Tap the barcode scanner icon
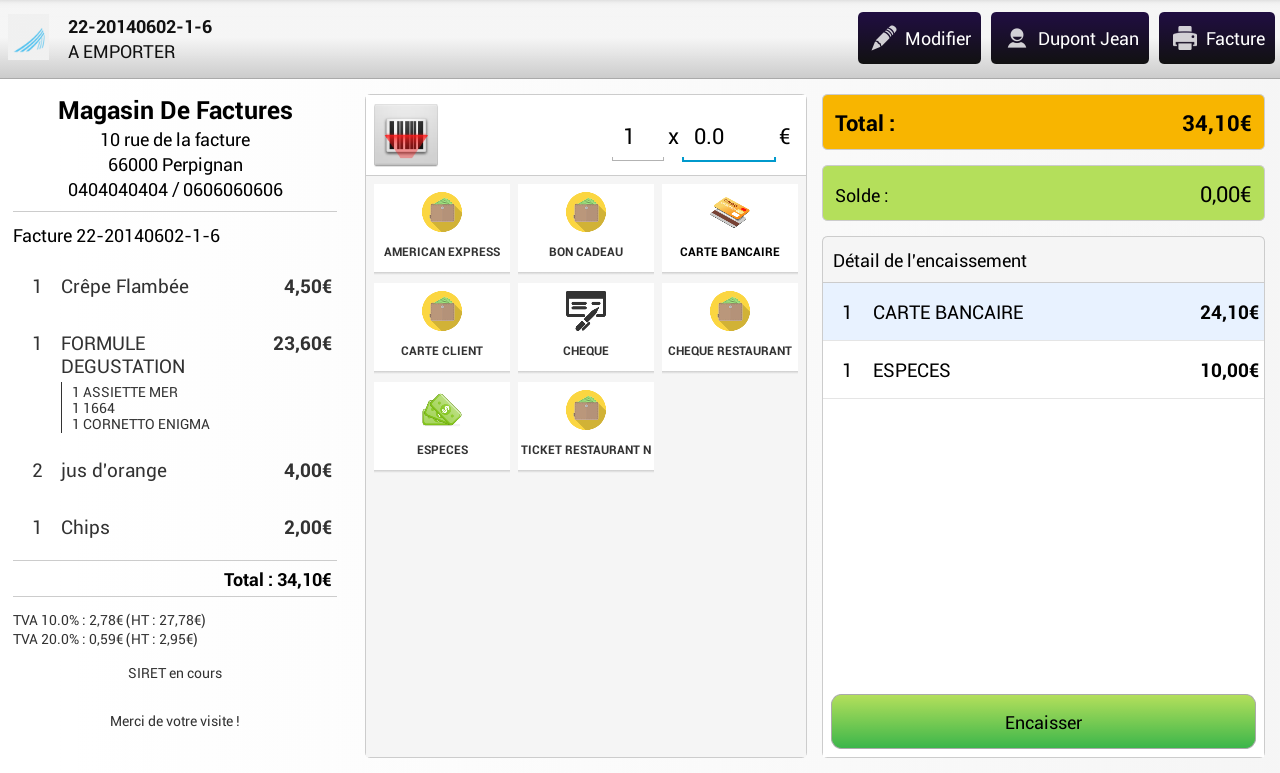The height and width of the screenshot is (773, 1280). point(406,135)
